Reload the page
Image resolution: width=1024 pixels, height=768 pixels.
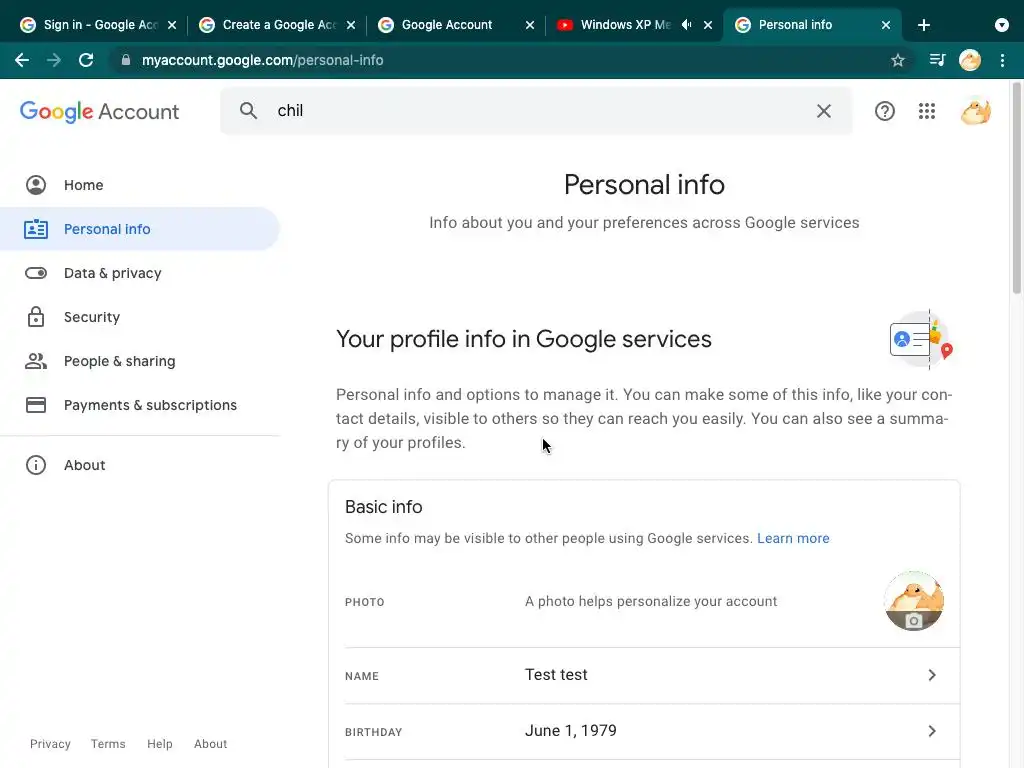(86, 60)
